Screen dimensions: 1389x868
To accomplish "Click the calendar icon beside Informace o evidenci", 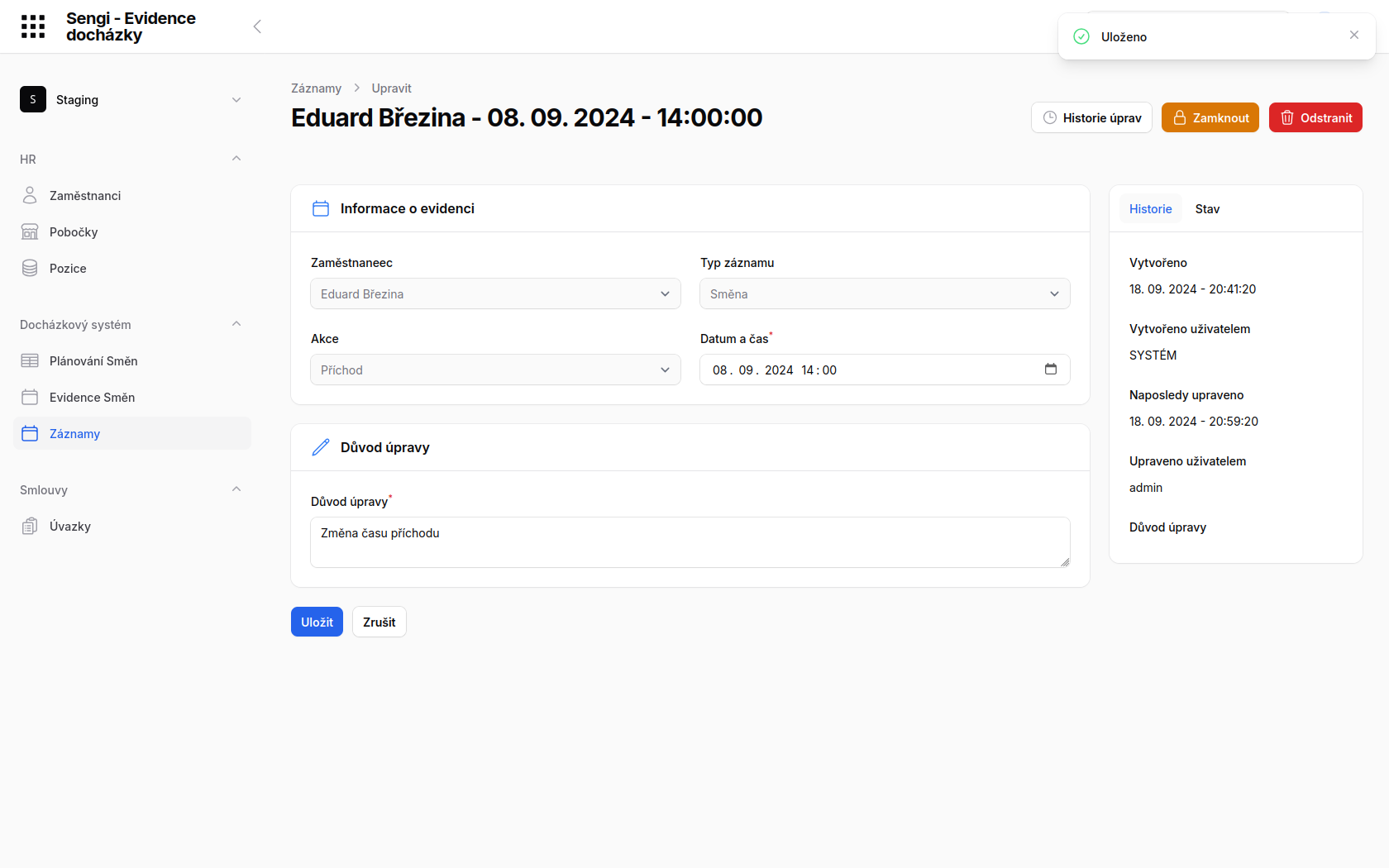I will [x=321, y=208].
